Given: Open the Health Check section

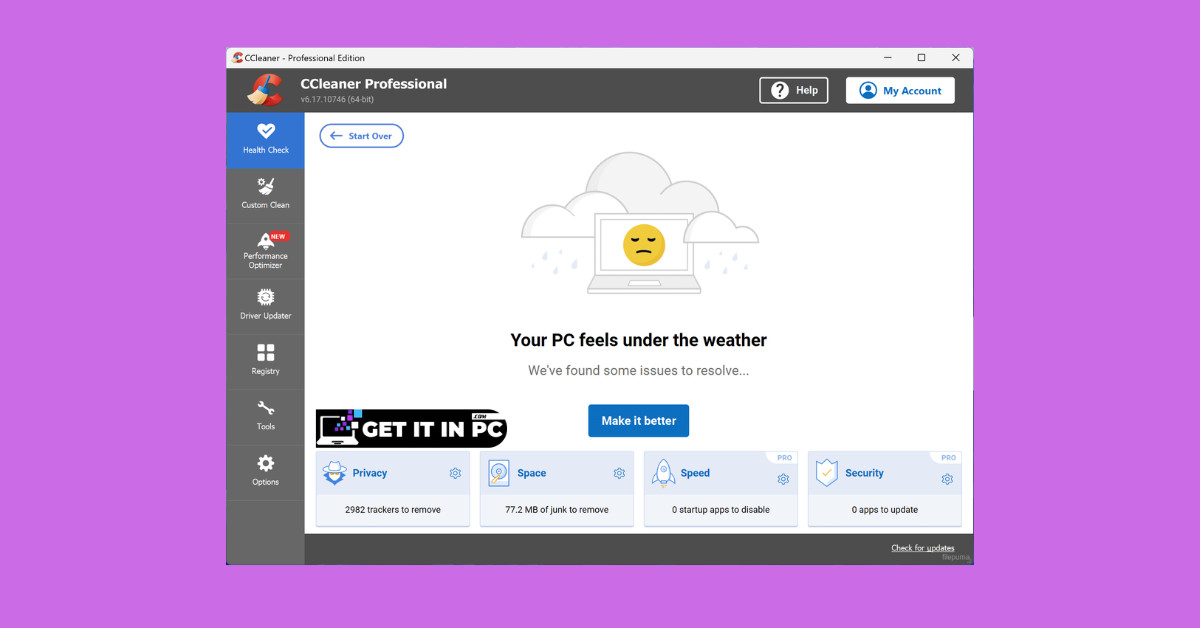Looking at the screenshot, I should (265, 140).
